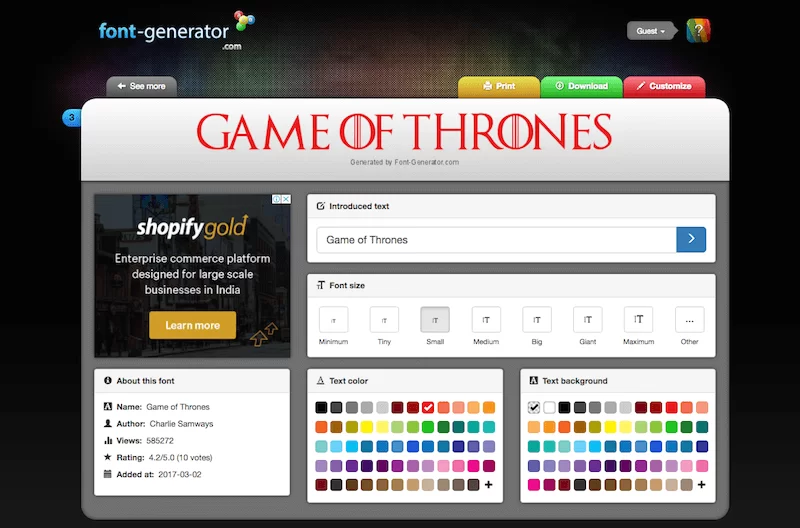The width and height of the screenshot is (800, 528).
Task: Click the rating 4.2/5.0 (10 votes)
Action: 181,457
